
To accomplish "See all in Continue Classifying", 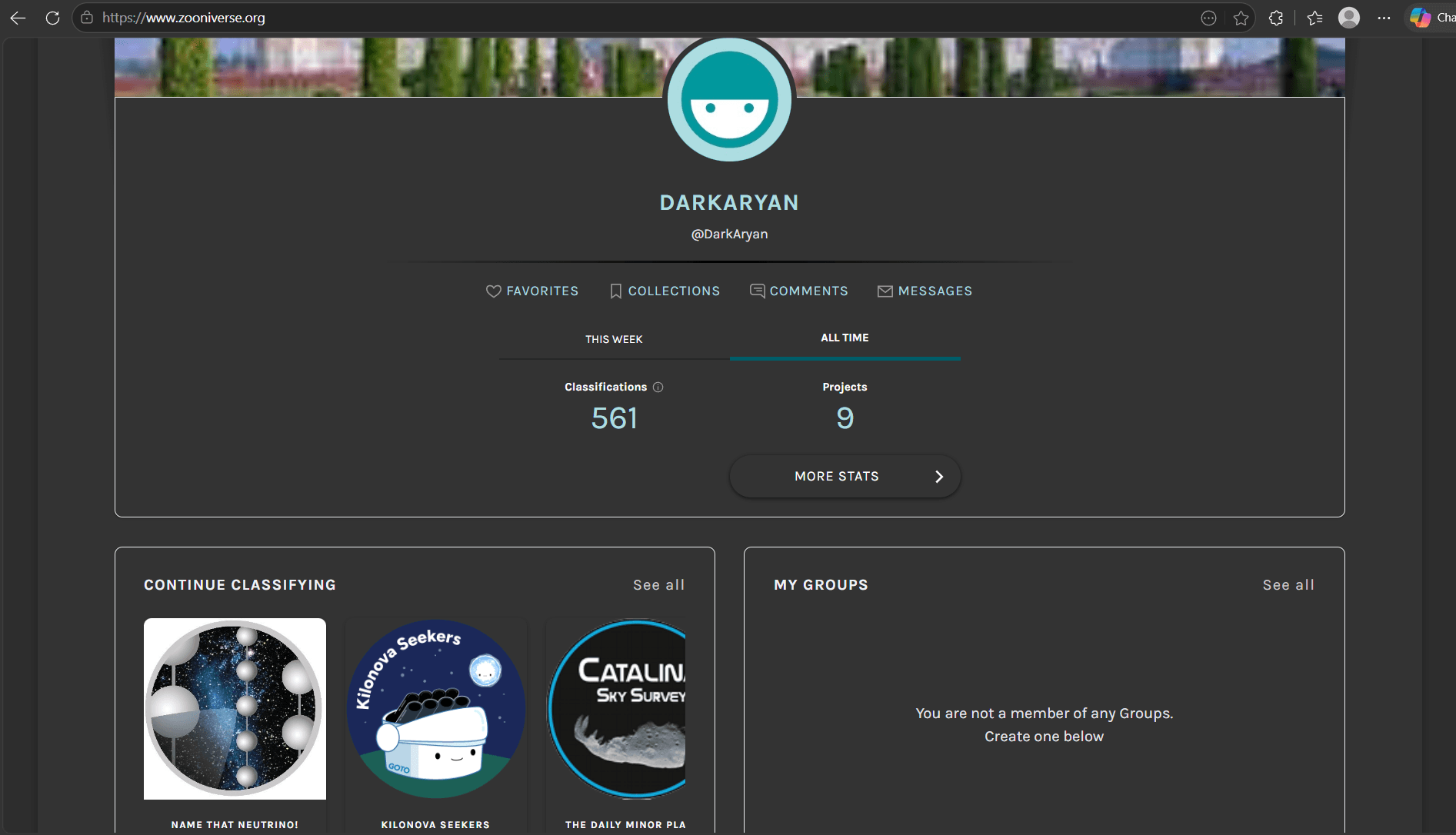I will 659,585.
